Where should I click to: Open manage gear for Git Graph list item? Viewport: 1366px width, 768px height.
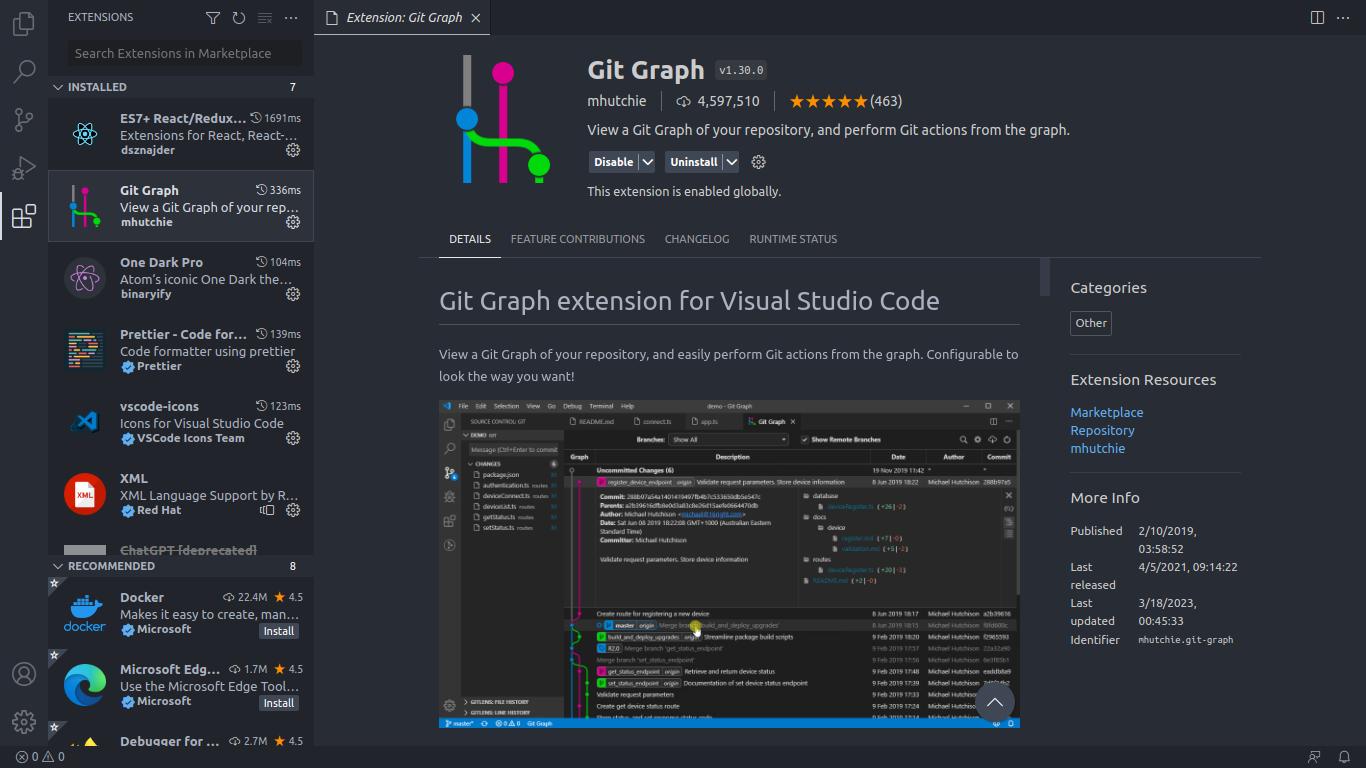pyautogui.click(x=293, y=222)
